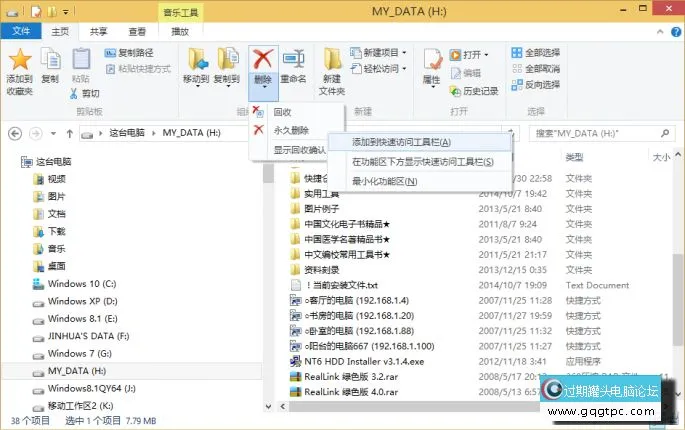Click the Forward navigation arrow
This screenshot has width=685, height=430.
pos(36,133)
